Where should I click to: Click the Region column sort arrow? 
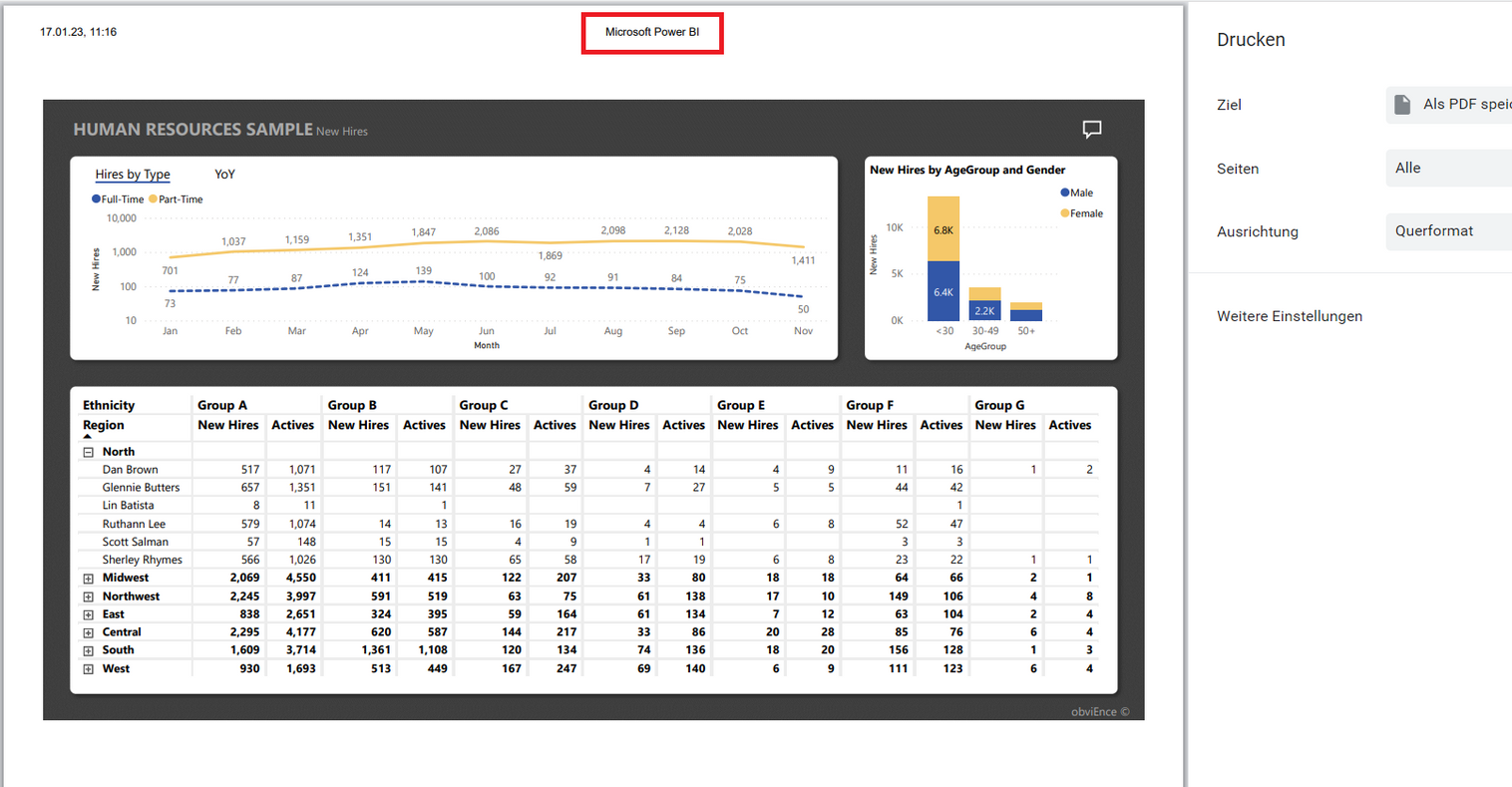pos(88,437)
